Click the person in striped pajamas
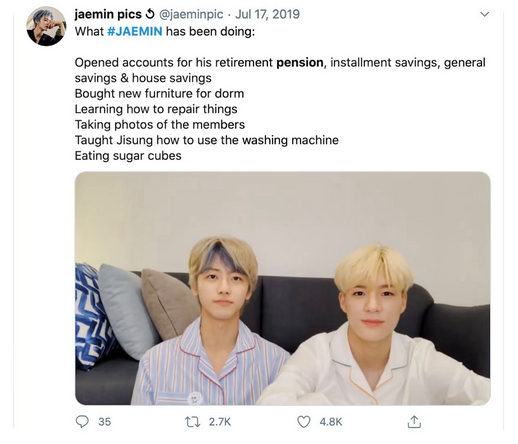This screenshot has width=518, height=444. 213,321
